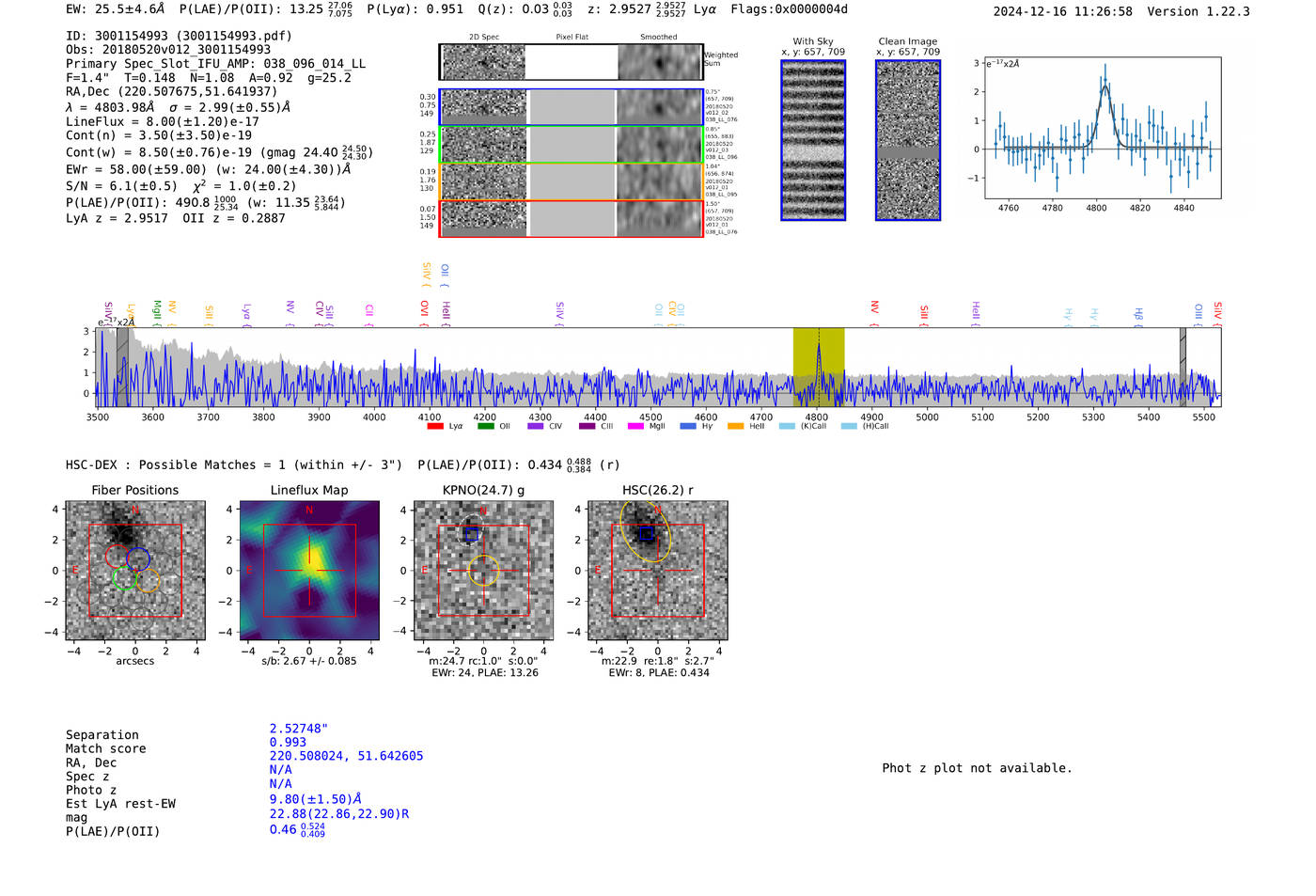Click the green fiber circle in Fiber Positions

[x=124, y=578]
